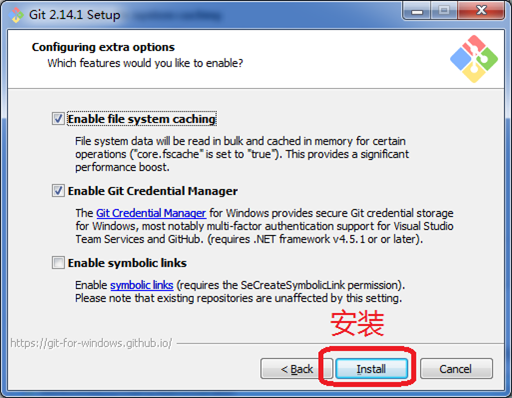Image resolution: width=512 pixels, height=398 pixels.
Task: Tick the Enable symbolic links checkbox
Action: click(x=58, y=263)
